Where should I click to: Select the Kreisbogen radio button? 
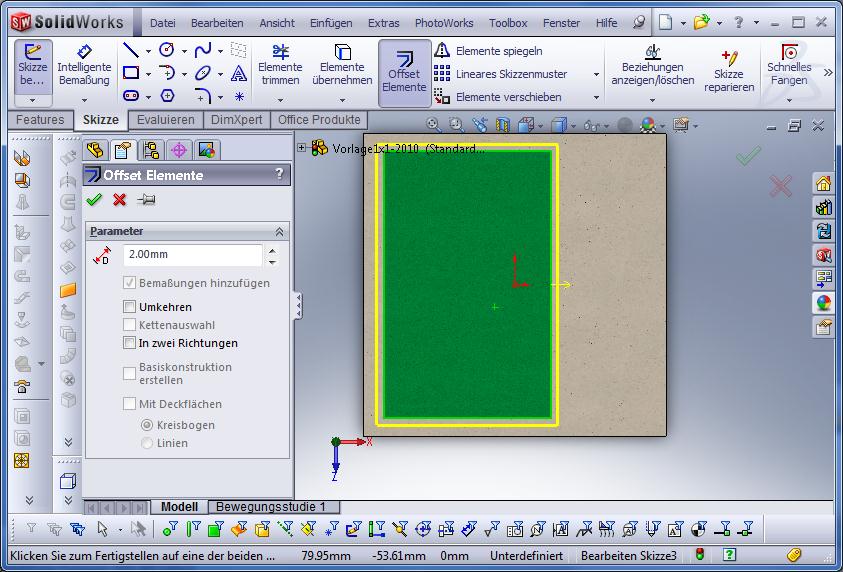pos(147,425)
